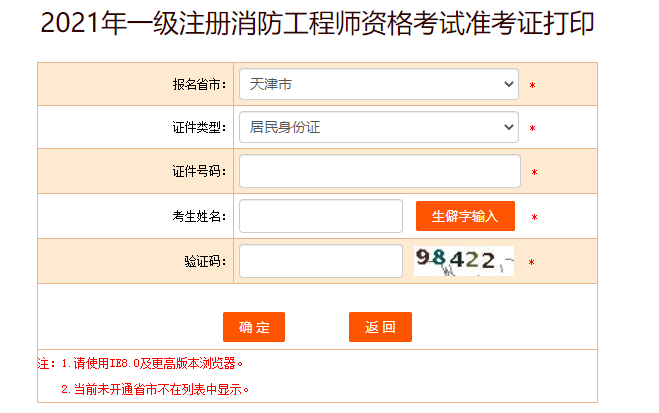Click the 考生姓名 field label

(x=199, y=216)
